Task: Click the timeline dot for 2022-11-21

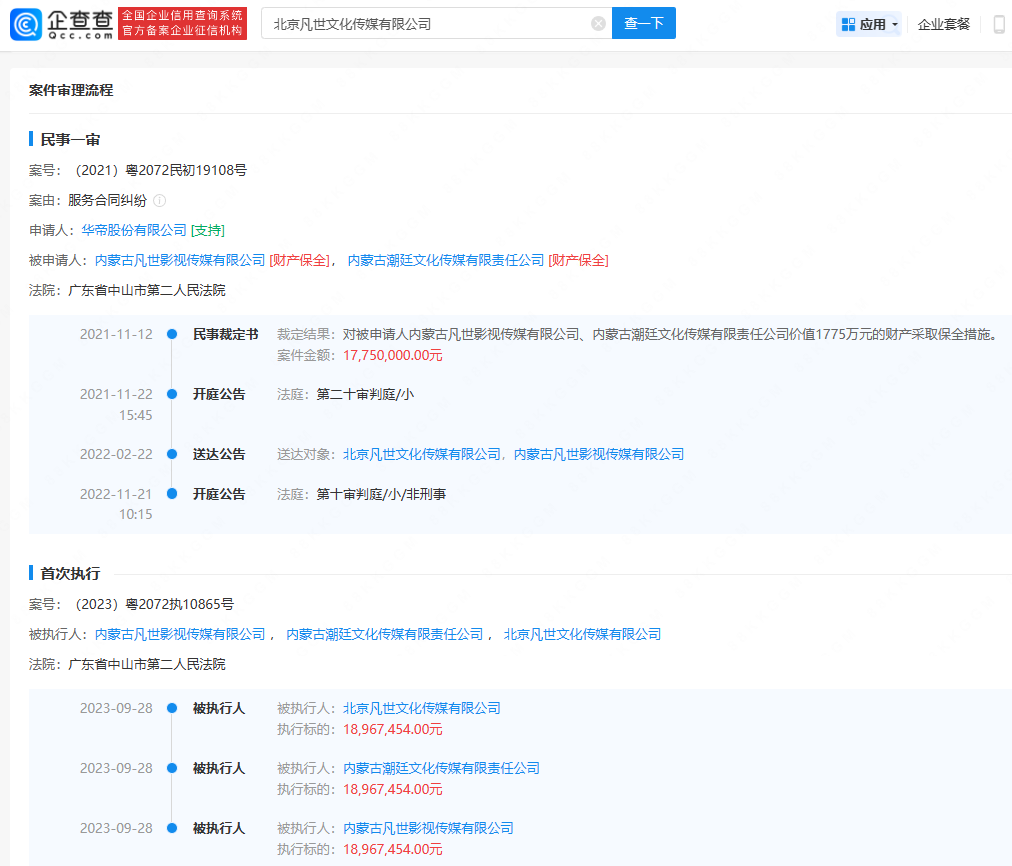Action: click(172, 494)
